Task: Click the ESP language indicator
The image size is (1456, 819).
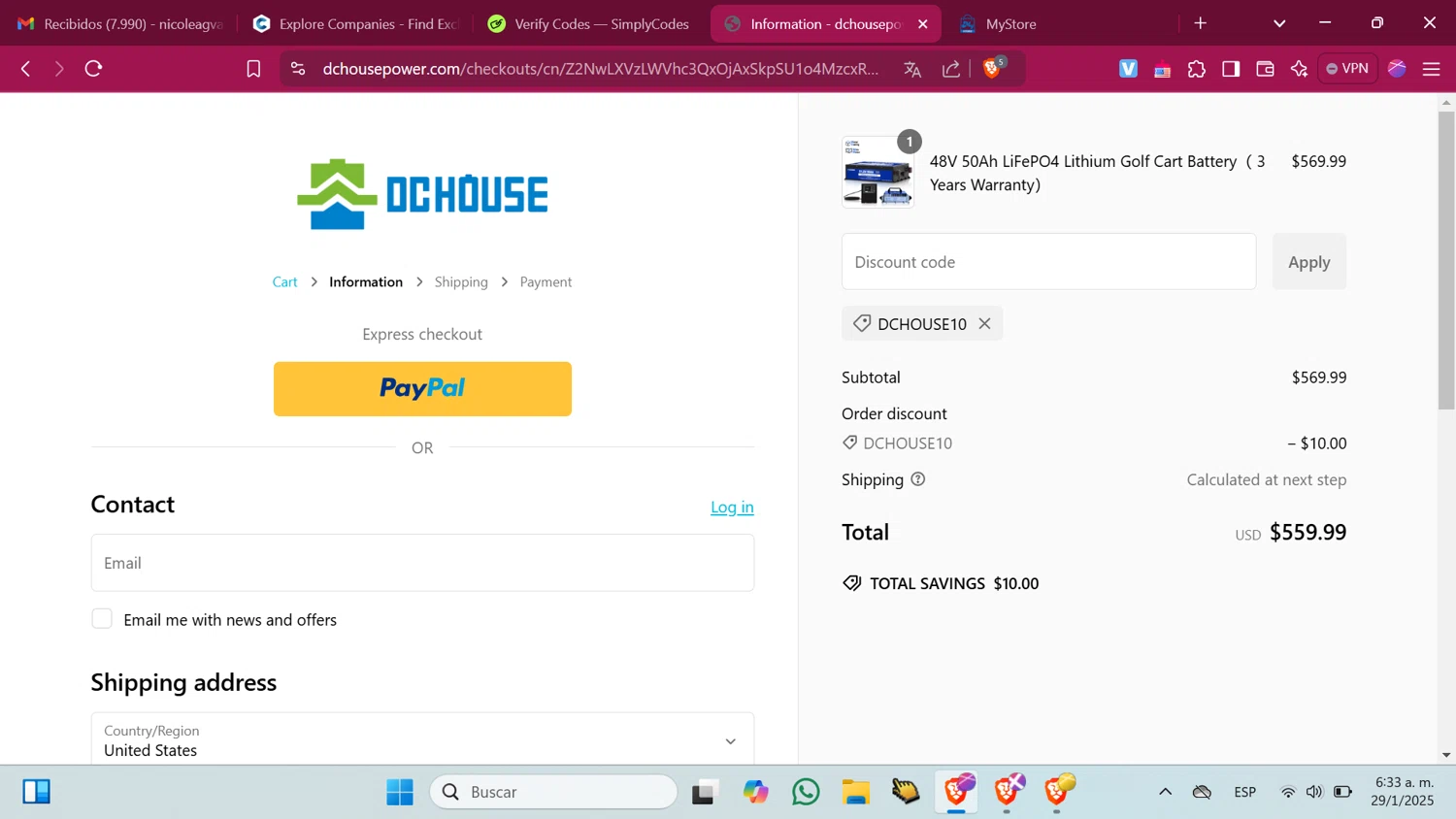Action: click(1245, 792)
